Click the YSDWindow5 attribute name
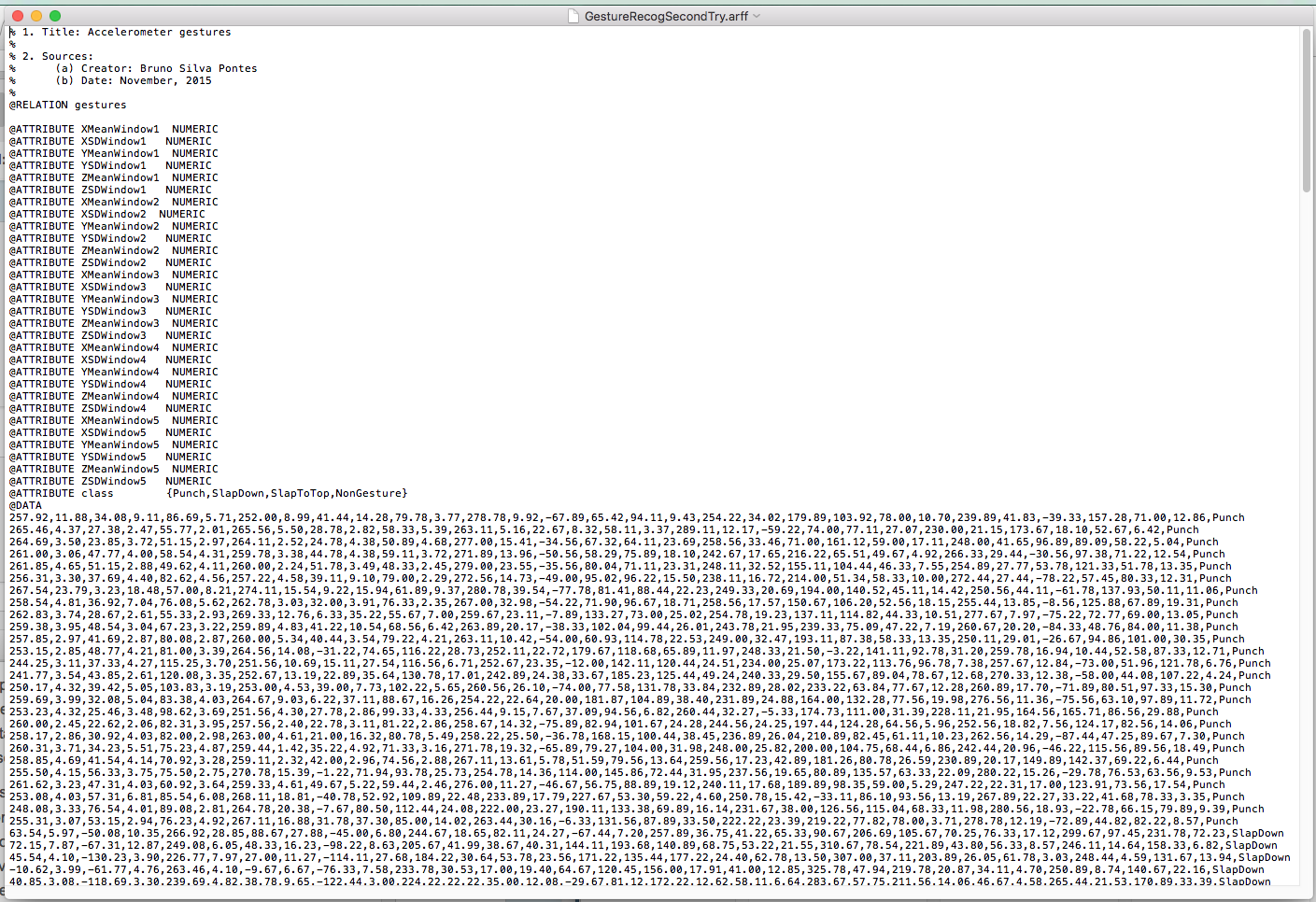 click(113, 457)
